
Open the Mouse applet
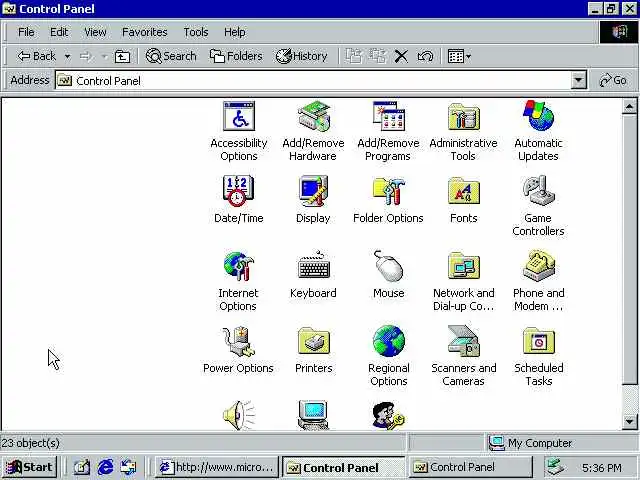(388, 275)
